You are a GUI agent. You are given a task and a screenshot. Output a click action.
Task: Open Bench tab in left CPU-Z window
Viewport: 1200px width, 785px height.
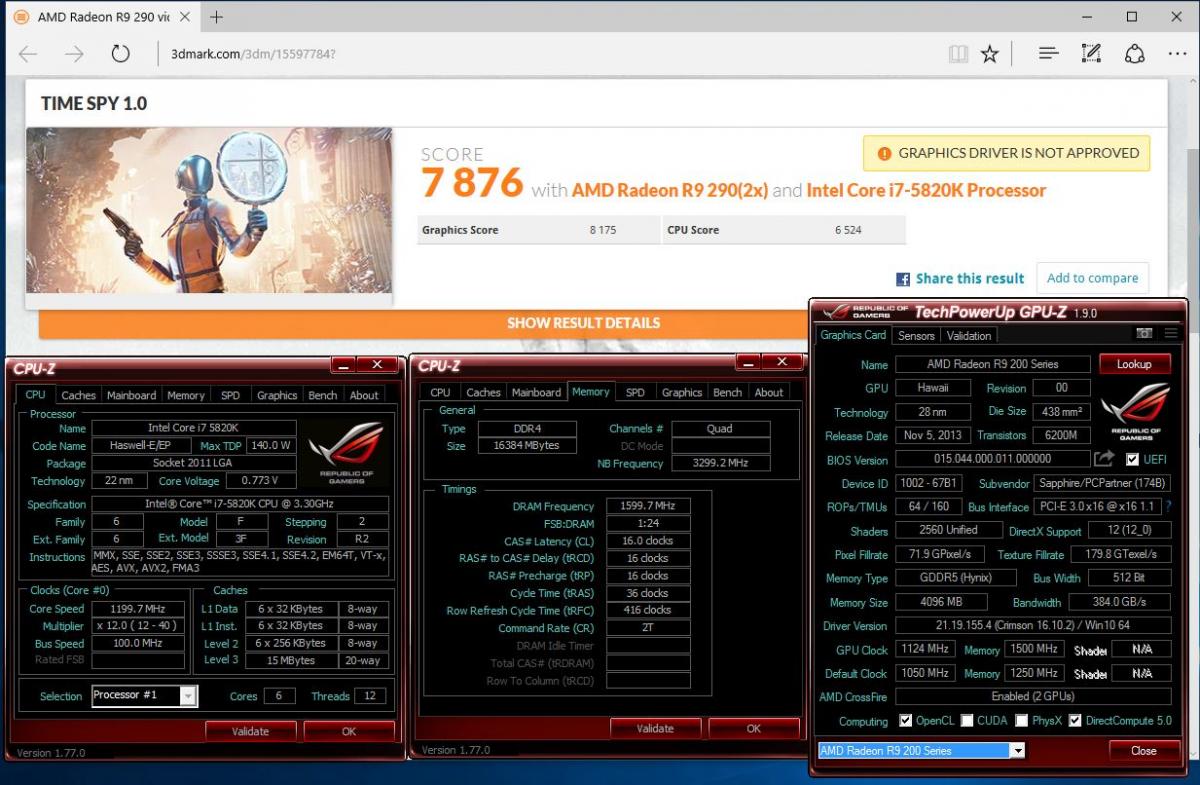(x=322, y=395)
